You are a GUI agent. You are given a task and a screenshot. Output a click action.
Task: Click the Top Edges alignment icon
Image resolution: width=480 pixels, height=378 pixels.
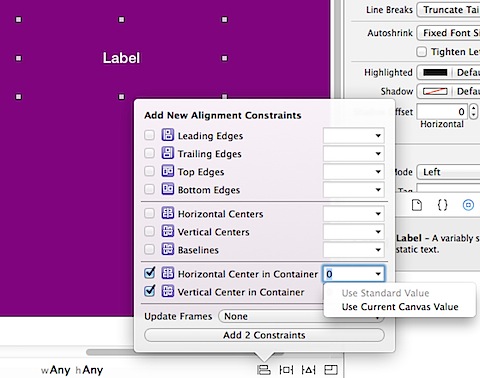tap(168, 171)
